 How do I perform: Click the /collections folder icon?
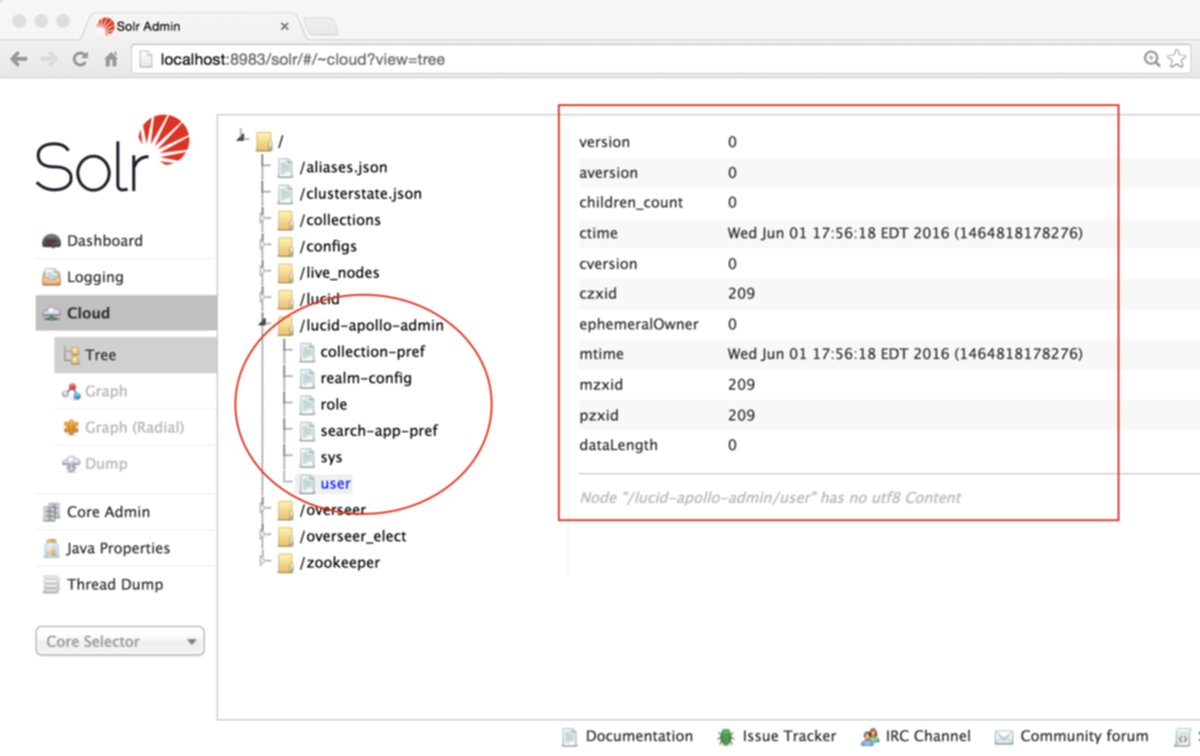click(285, 220)
